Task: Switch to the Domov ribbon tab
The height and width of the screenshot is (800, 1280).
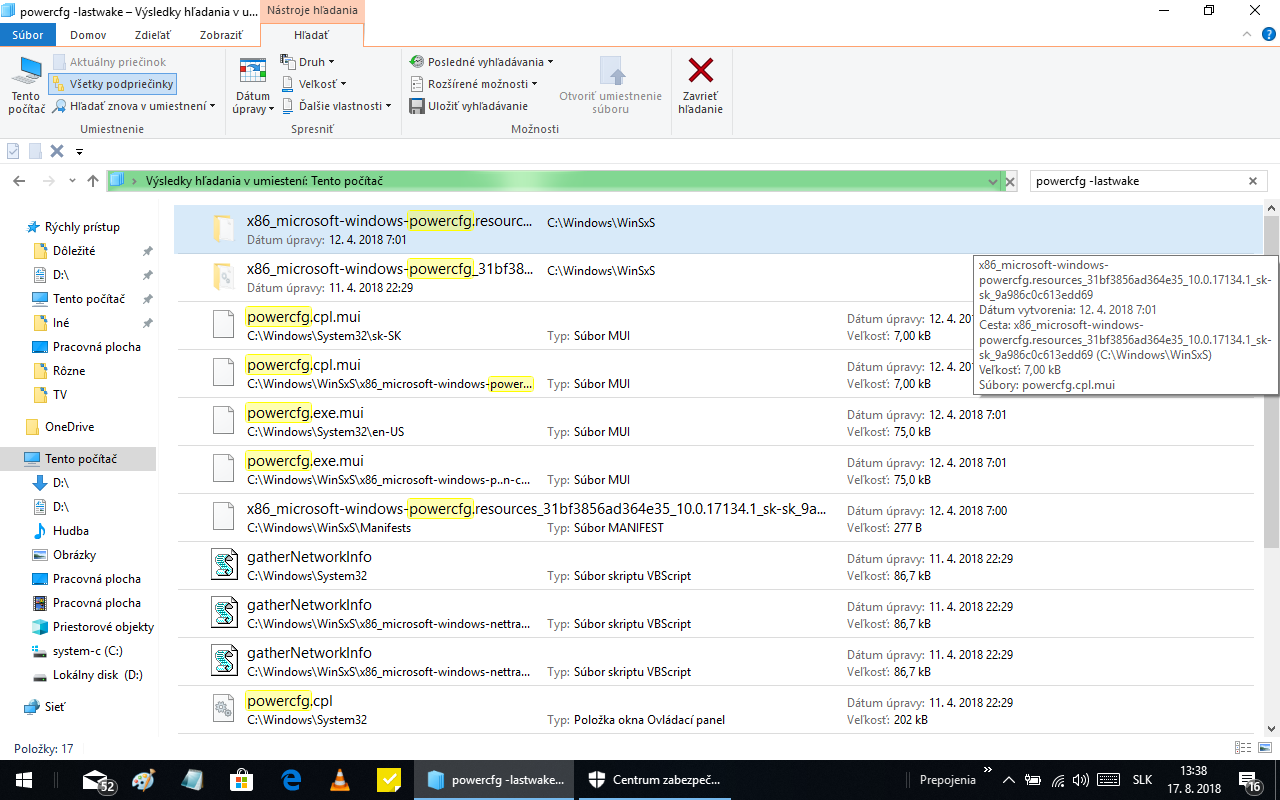Action: tap(88, 35)
